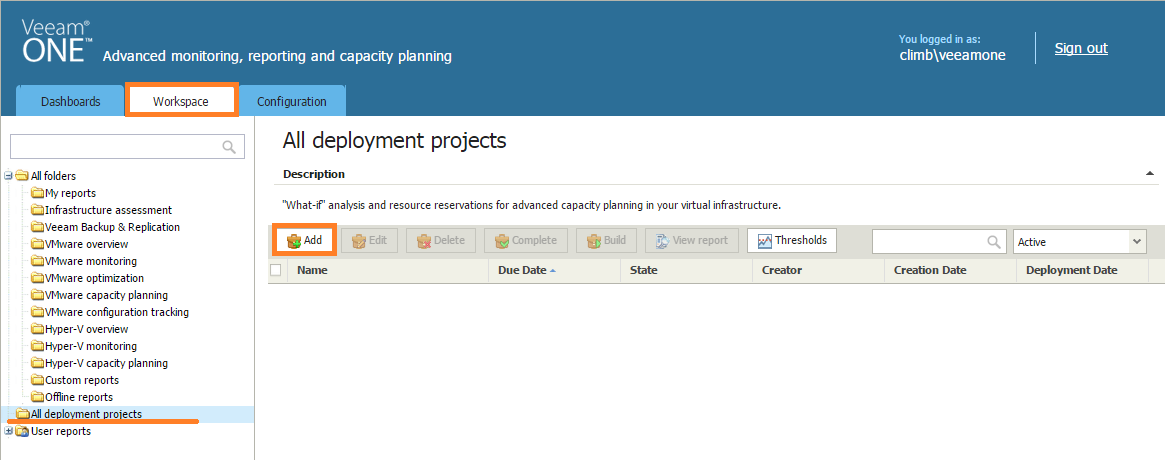Collapse the Description section arrow
The height and width of the screenshot is (460, 1165).
click(1150, 174)
